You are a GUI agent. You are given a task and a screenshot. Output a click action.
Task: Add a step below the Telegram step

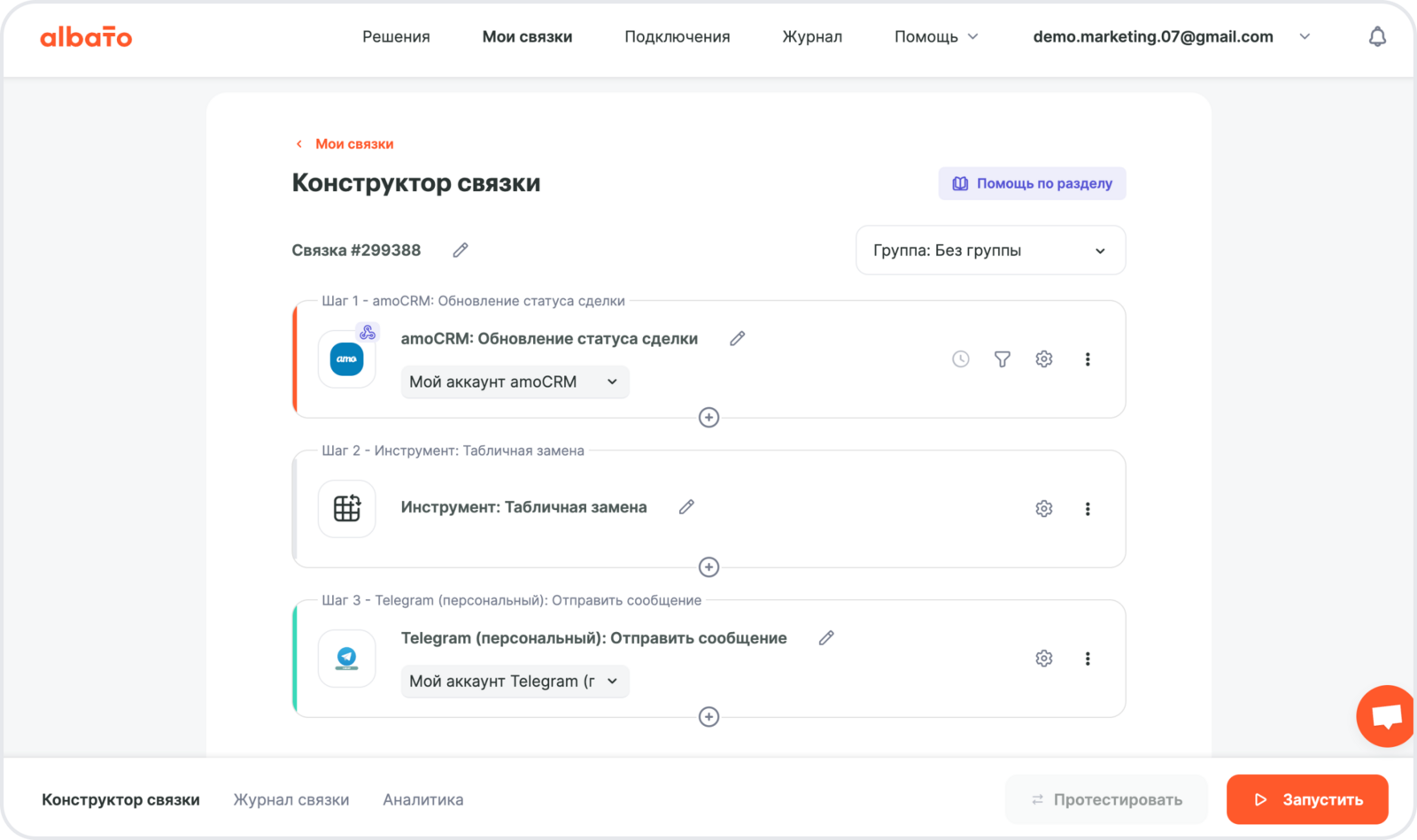click(708, 717)
